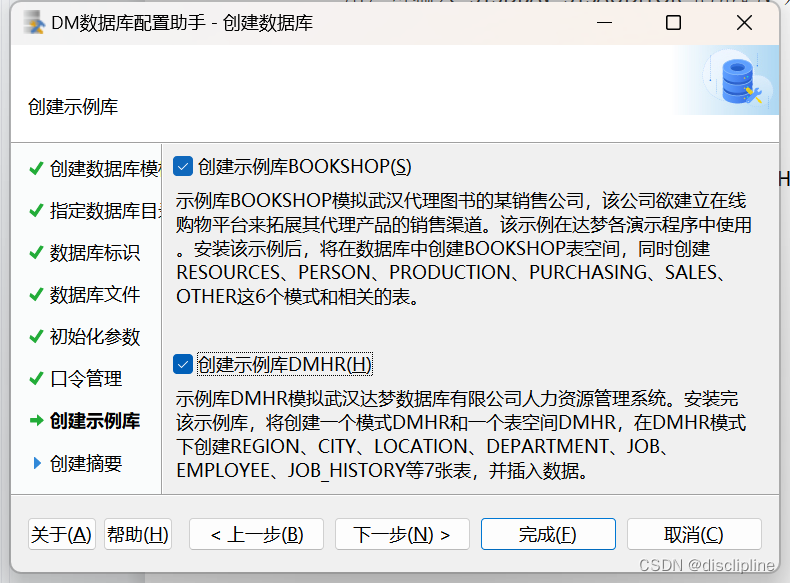Select the 创建摘要 step

[86, 463]
